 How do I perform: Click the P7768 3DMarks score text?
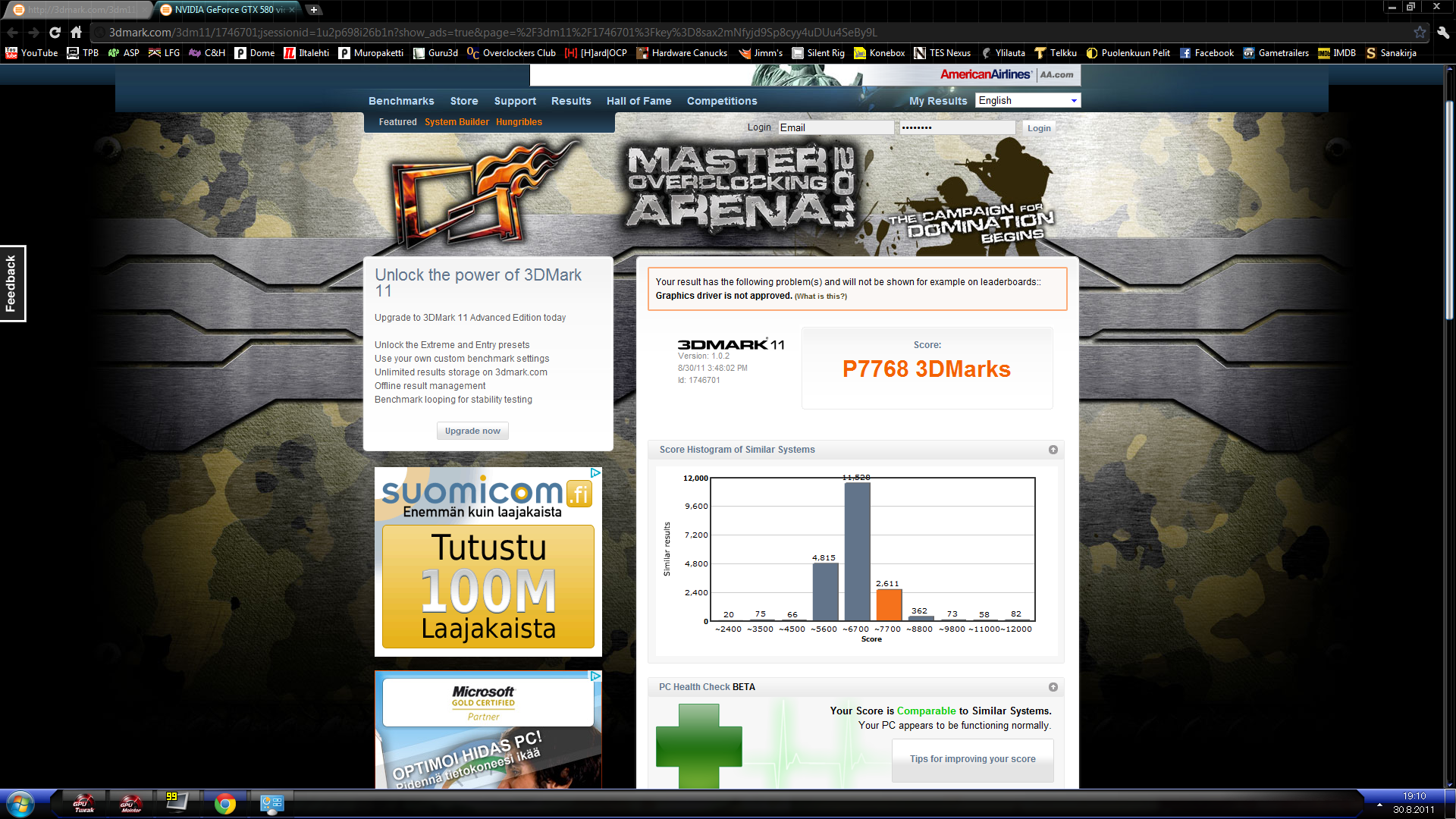pyautogui.click(x=927, y=369)
